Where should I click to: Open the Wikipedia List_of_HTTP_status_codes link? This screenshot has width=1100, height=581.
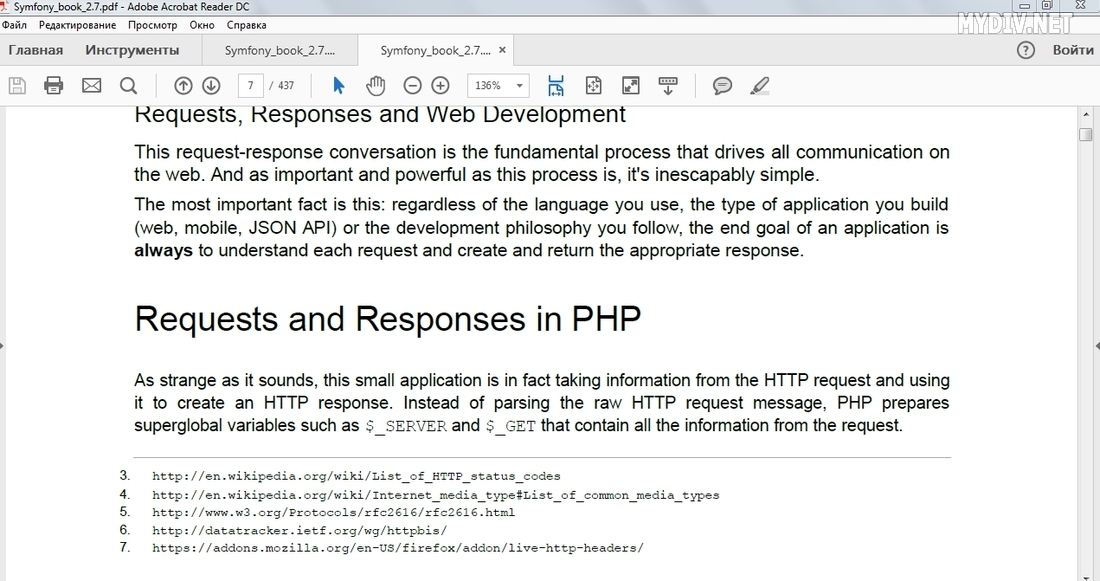point(356,476)
